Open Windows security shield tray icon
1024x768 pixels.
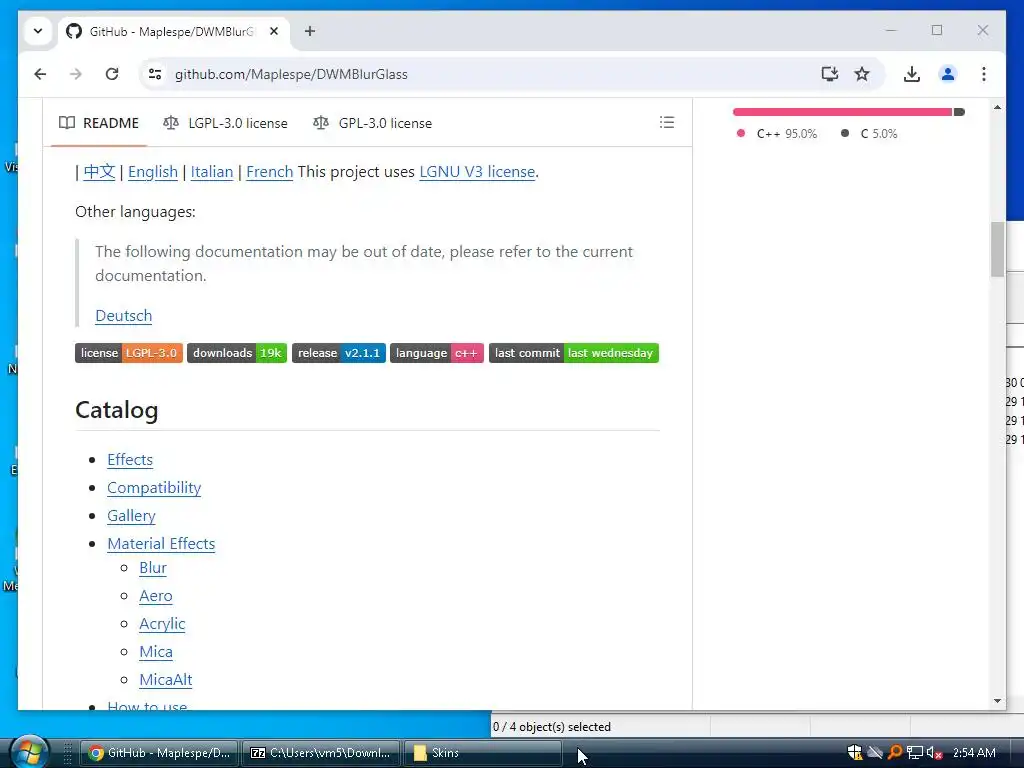(x=855, y=752)
